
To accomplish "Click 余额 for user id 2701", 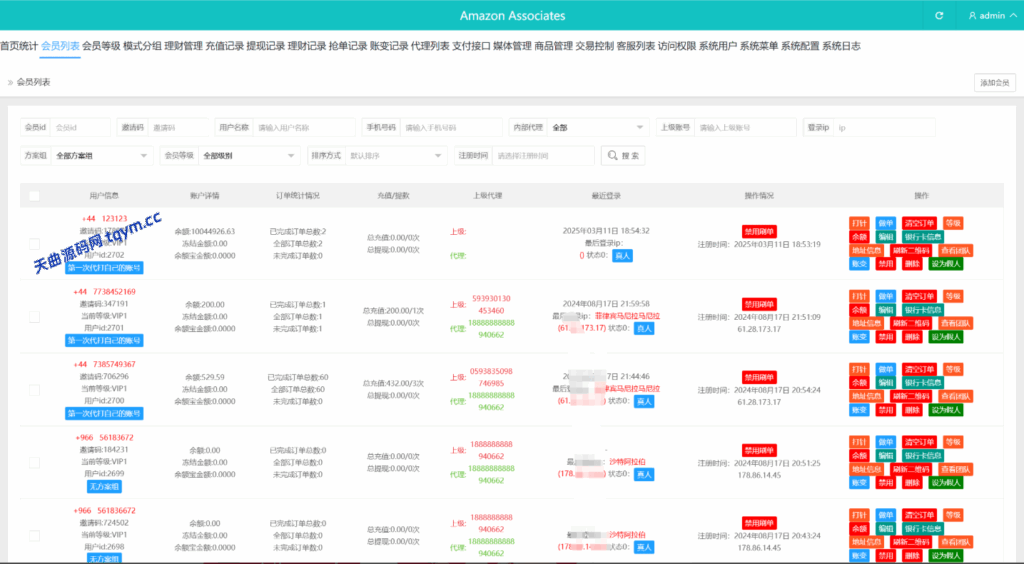I will pyautogui.click(x=859, y=310).
